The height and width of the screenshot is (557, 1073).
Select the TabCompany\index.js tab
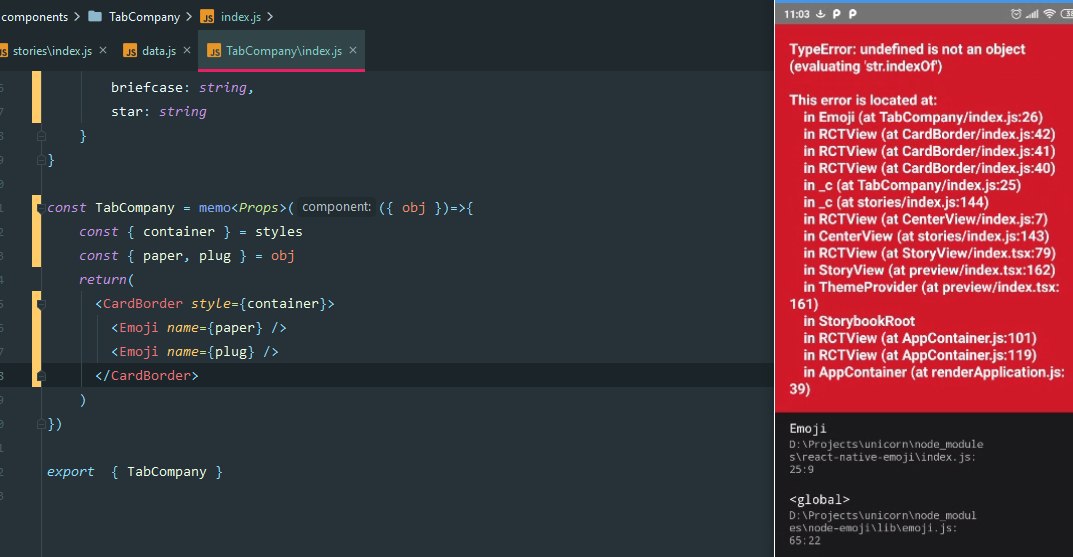tap(283, 51)
